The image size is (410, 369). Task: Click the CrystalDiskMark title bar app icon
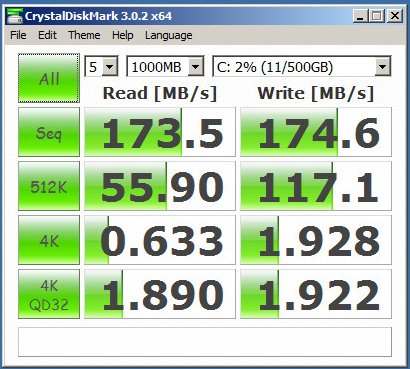[x=14, y=16]
